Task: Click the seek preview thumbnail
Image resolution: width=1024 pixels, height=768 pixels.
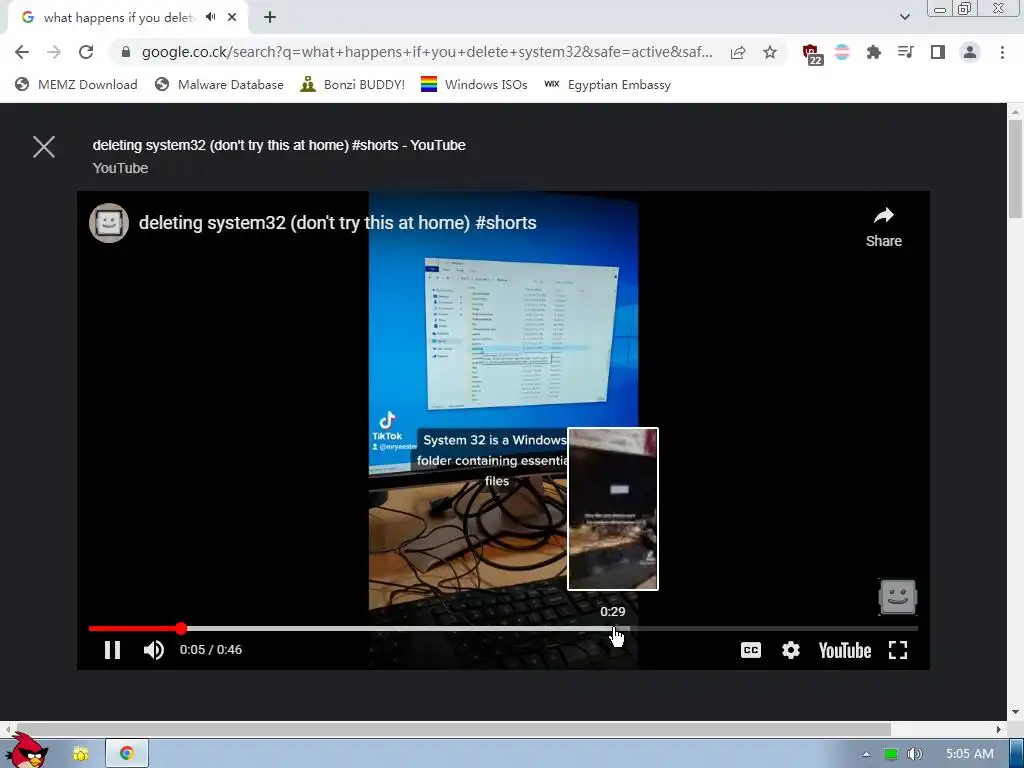Action: 613,509
